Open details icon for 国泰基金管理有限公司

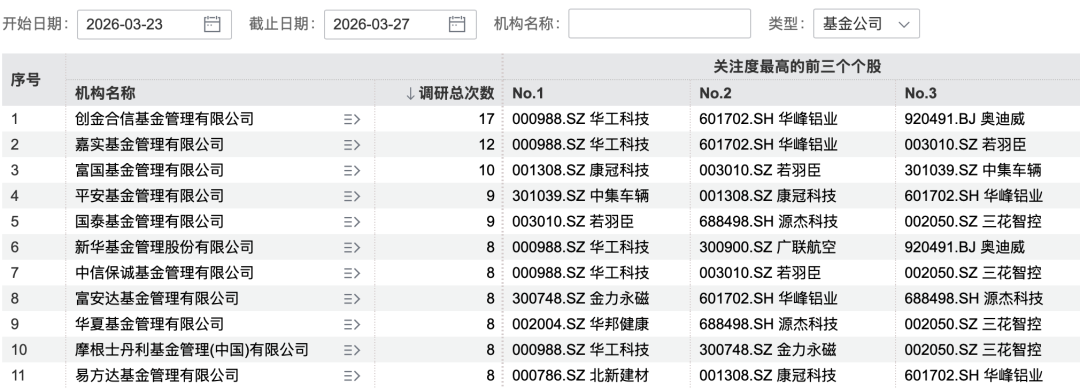(352, 222)
